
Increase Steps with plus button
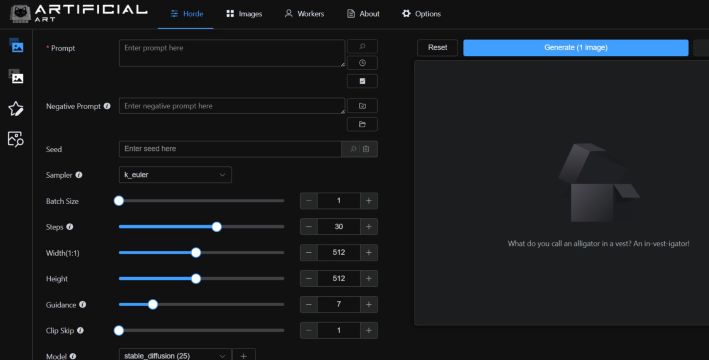coord(369,227)
